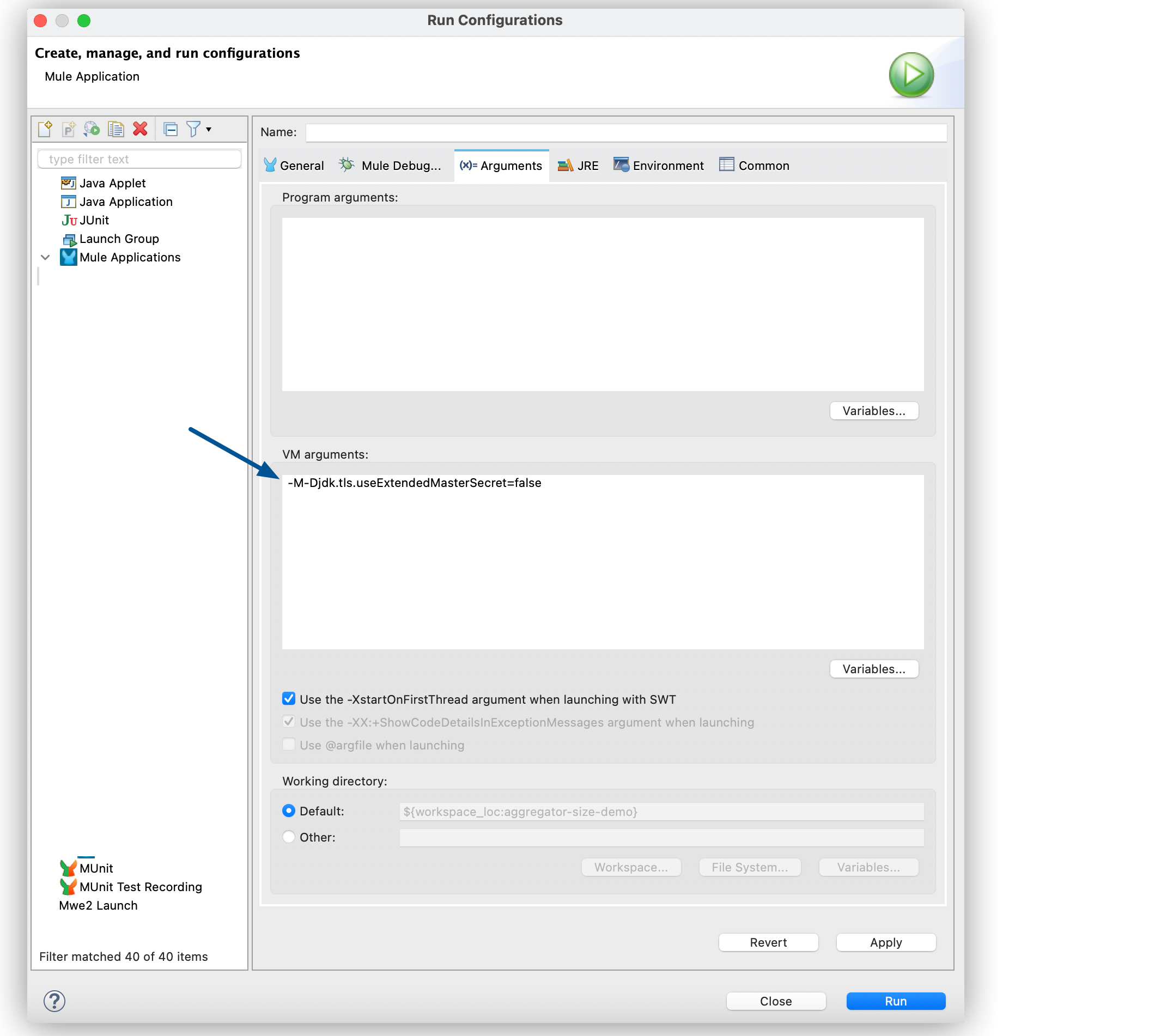Viewport: 1167px width, 1036px height.
Task: Collapse the Mule Applications tree node
Action: [45, 257]
